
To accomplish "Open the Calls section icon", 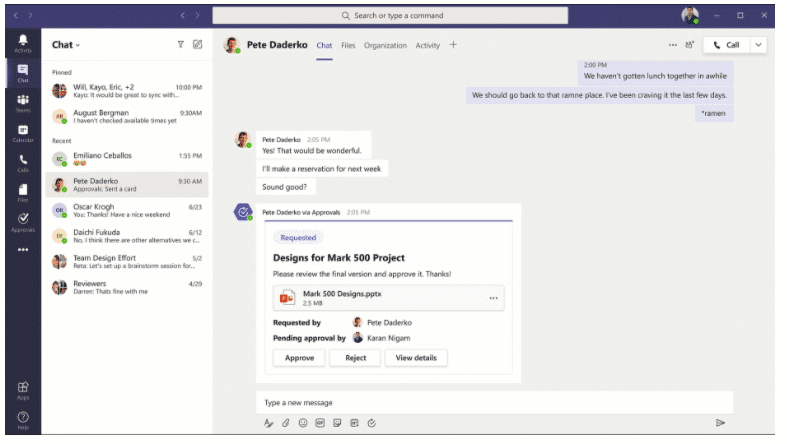I will [22, 162].
